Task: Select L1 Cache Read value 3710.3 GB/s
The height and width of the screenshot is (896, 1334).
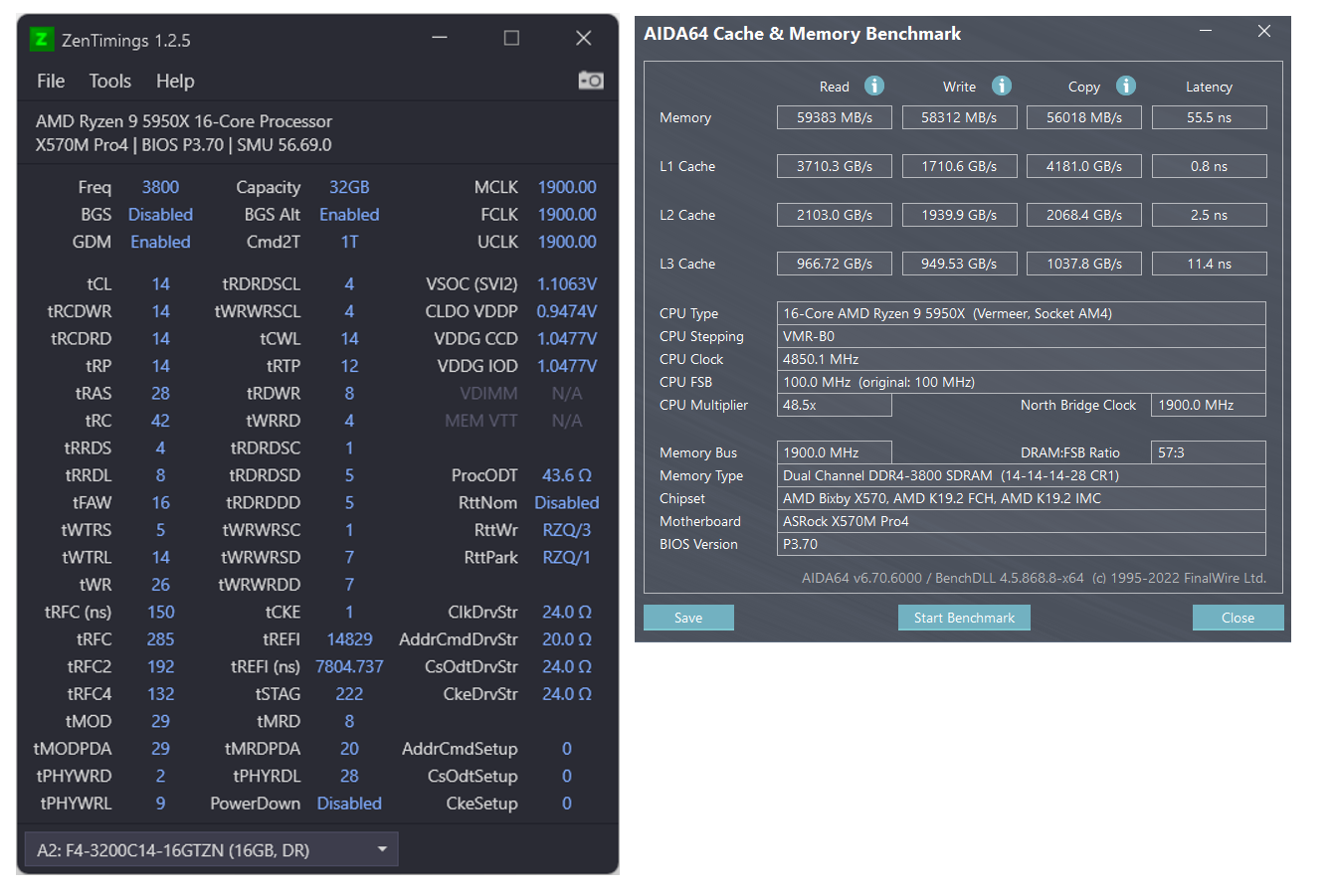Action: pos(835,166)
